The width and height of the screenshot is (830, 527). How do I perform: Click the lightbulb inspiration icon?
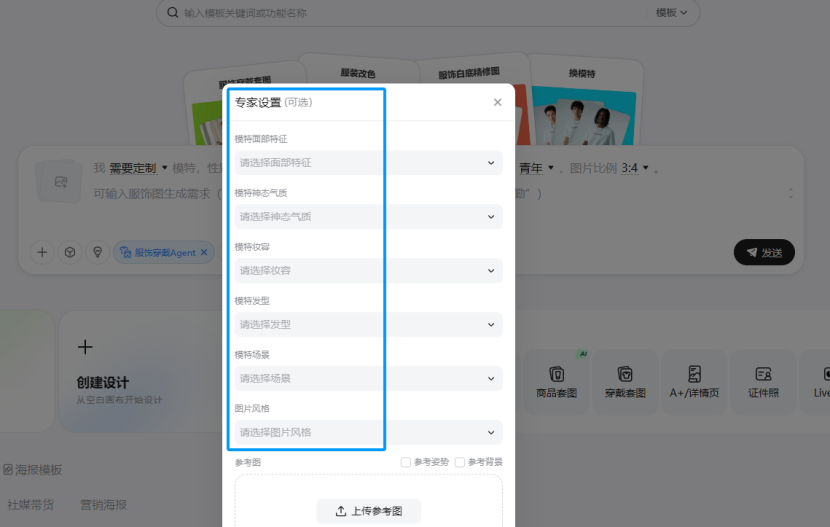97,253
